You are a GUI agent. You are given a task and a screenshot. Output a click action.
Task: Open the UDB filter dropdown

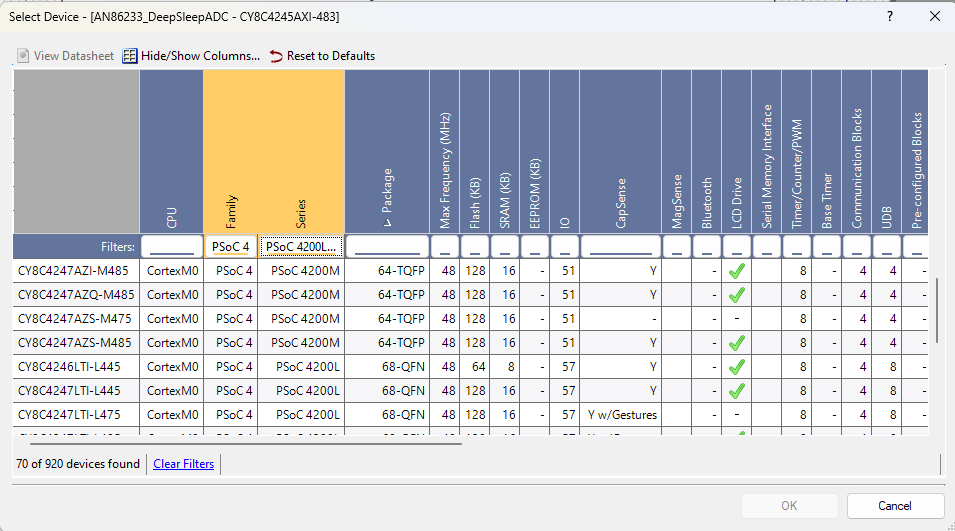coord(887,247)
